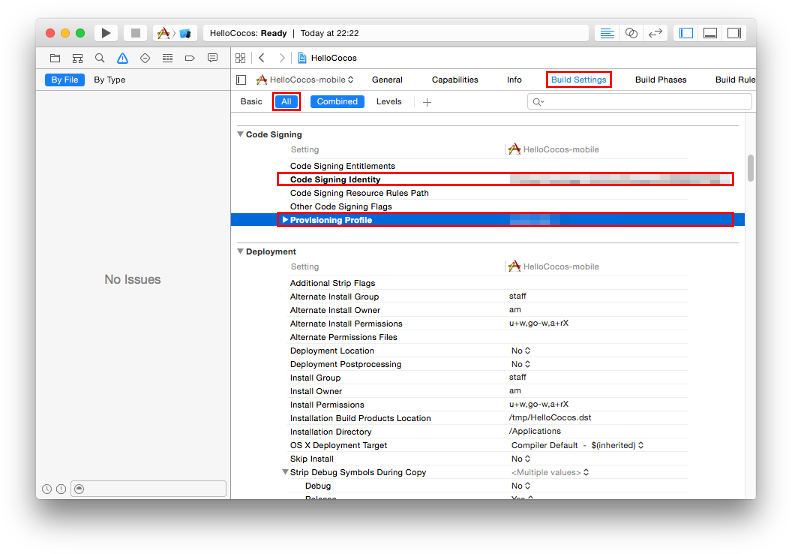The image size is (792, 554).
Task: Select the Alternate Install Group row
Action: 487,296
